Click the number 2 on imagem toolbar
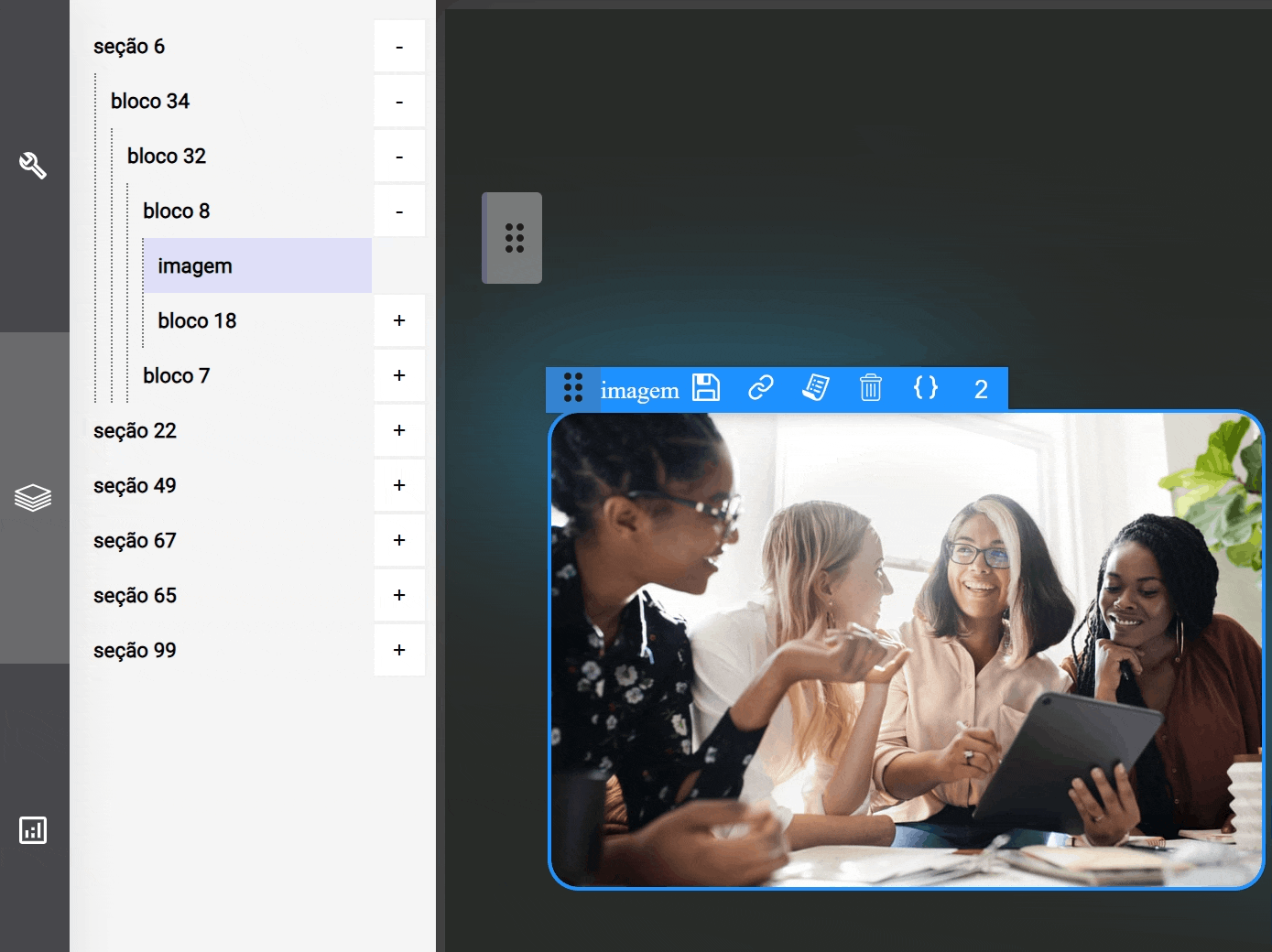 981,390
